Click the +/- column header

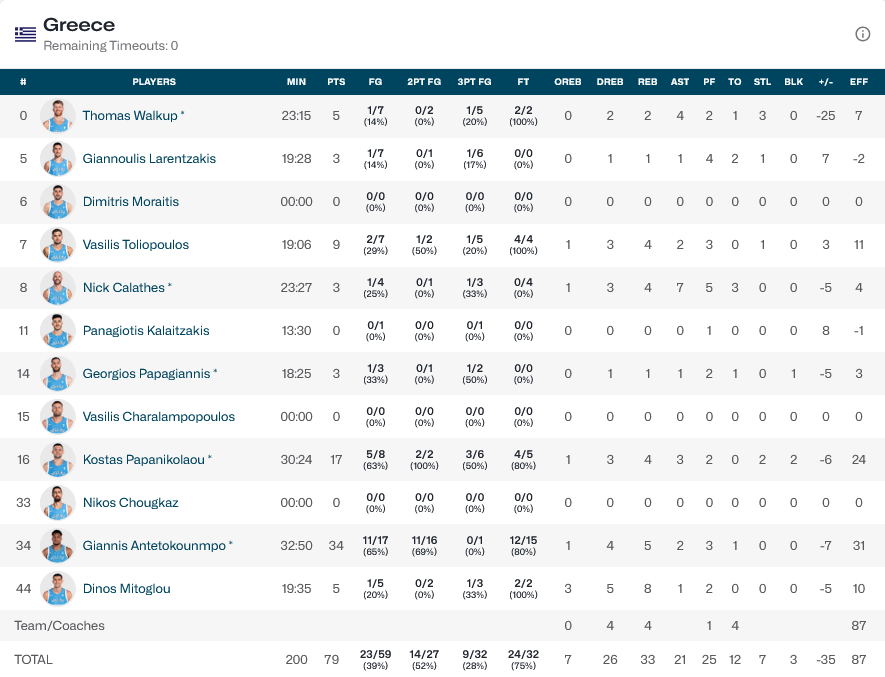[x=826, y=82]
